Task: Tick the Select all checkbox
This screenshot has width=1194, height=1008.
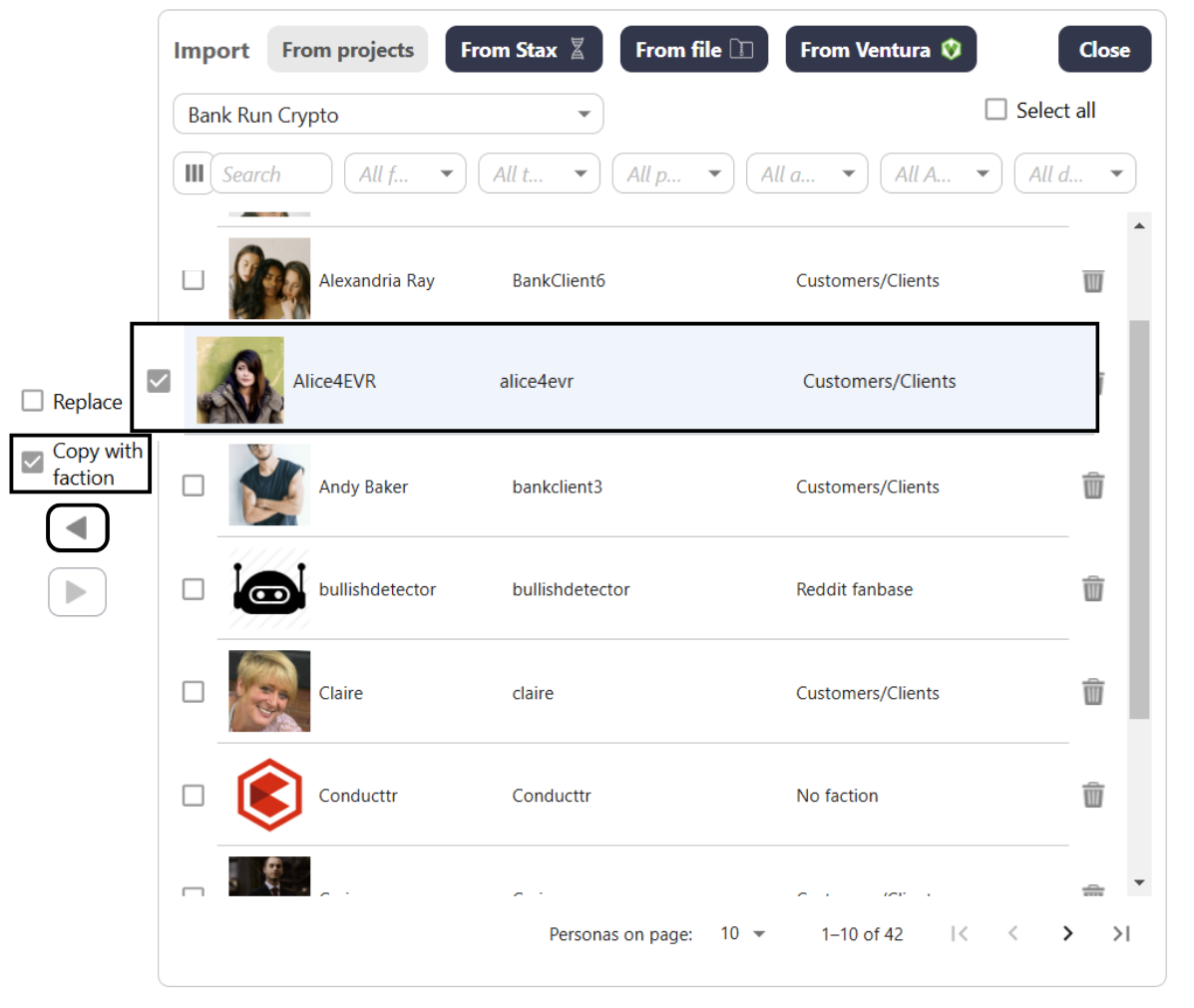Action: coord(995,110)
